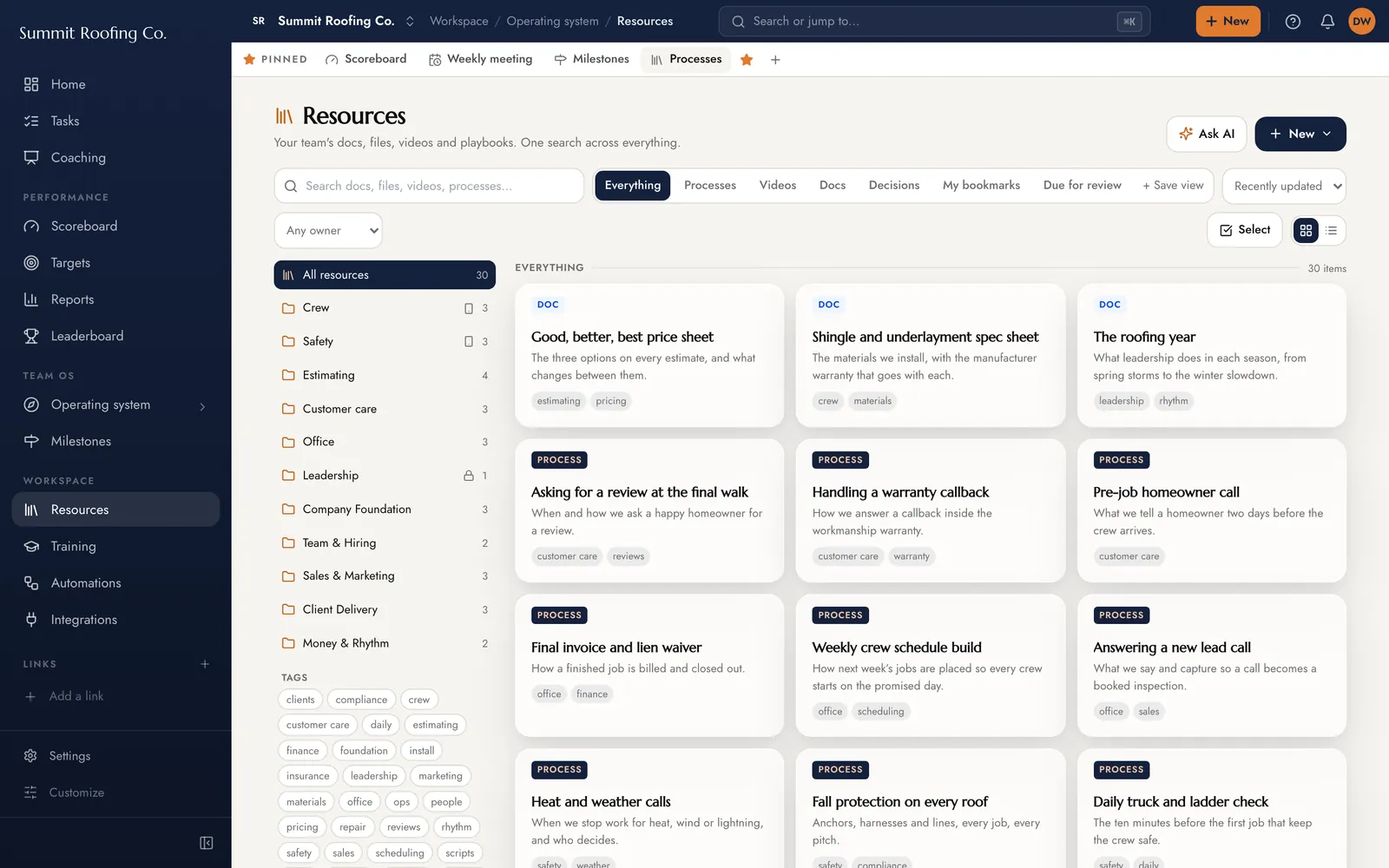Click the orange New button in top bar
1389x868 pixels.
(x=1228, y=22)
